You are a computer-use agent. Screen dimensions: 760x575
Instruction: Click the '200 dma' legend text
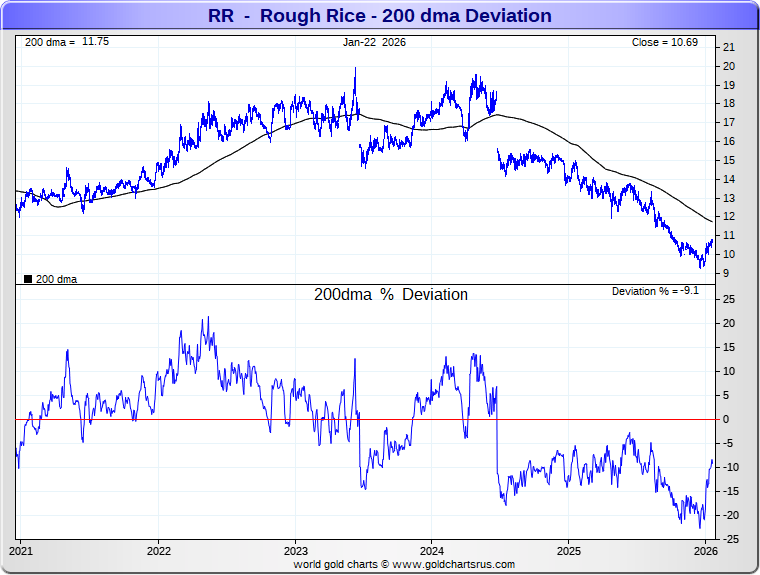56,279
